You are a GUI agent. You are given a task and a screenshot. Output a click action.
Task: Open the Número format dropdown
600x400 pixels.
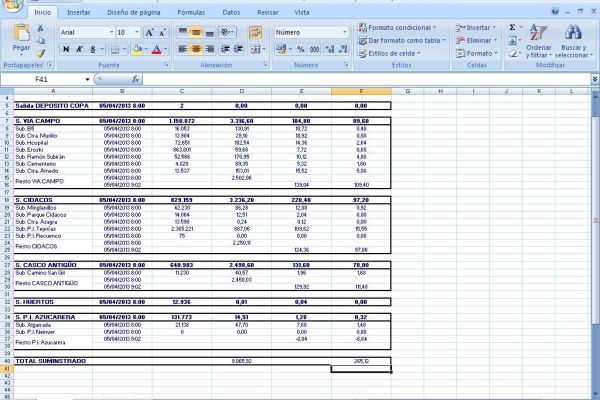(344, 32)
